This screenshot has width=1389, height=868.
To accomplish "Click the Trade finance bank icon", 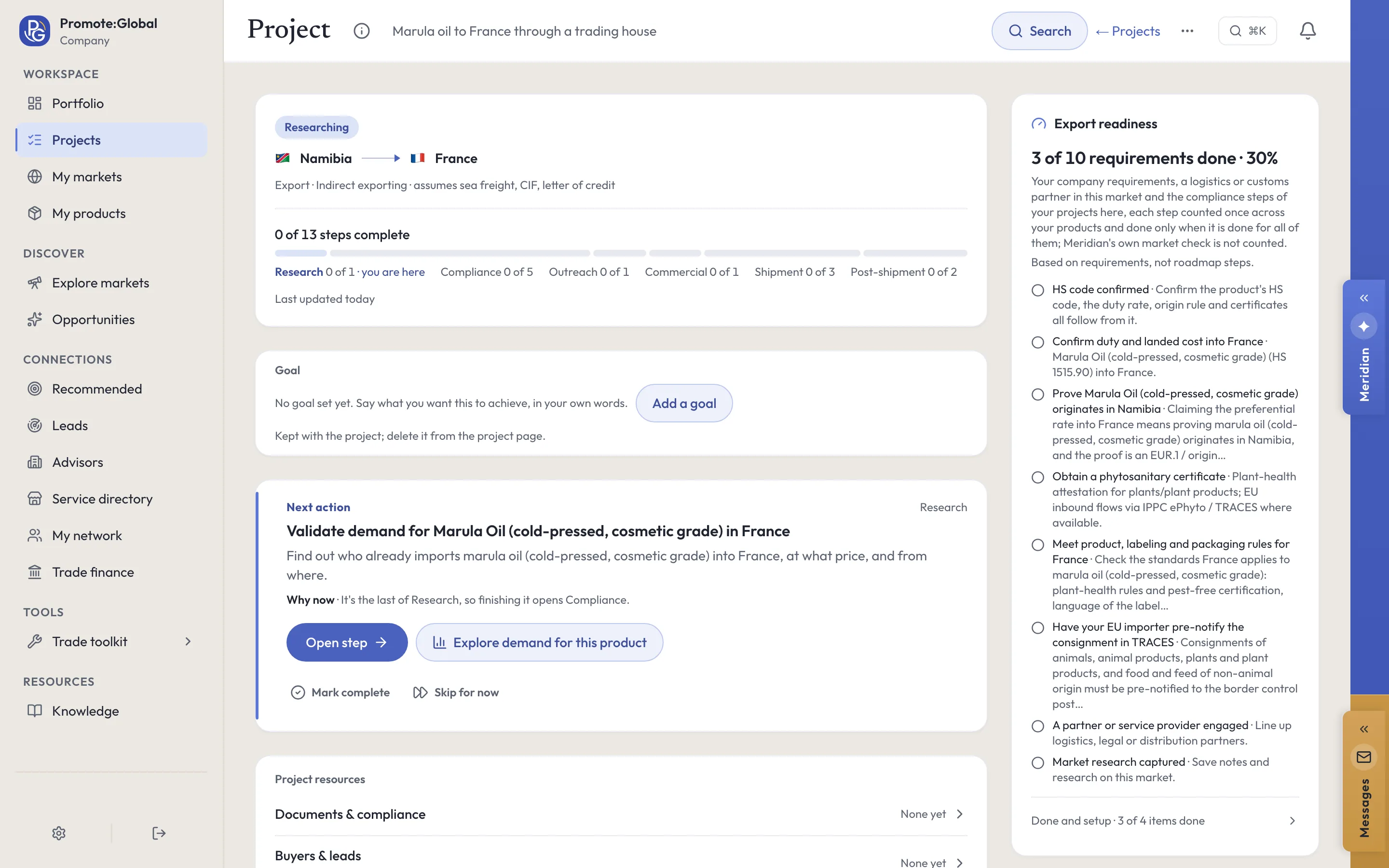I will [x=34, y=572].
